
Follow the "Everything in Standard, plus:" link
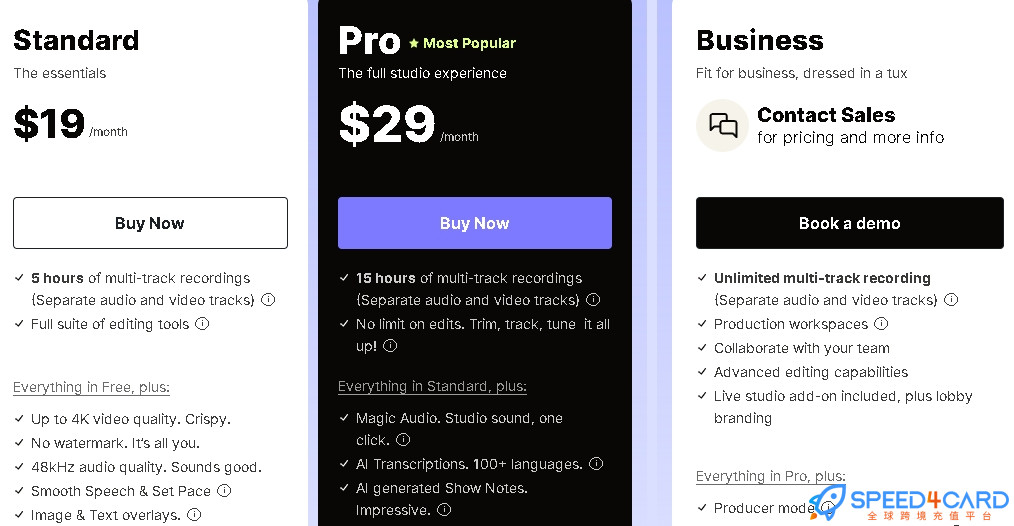(x=432, y=386)
